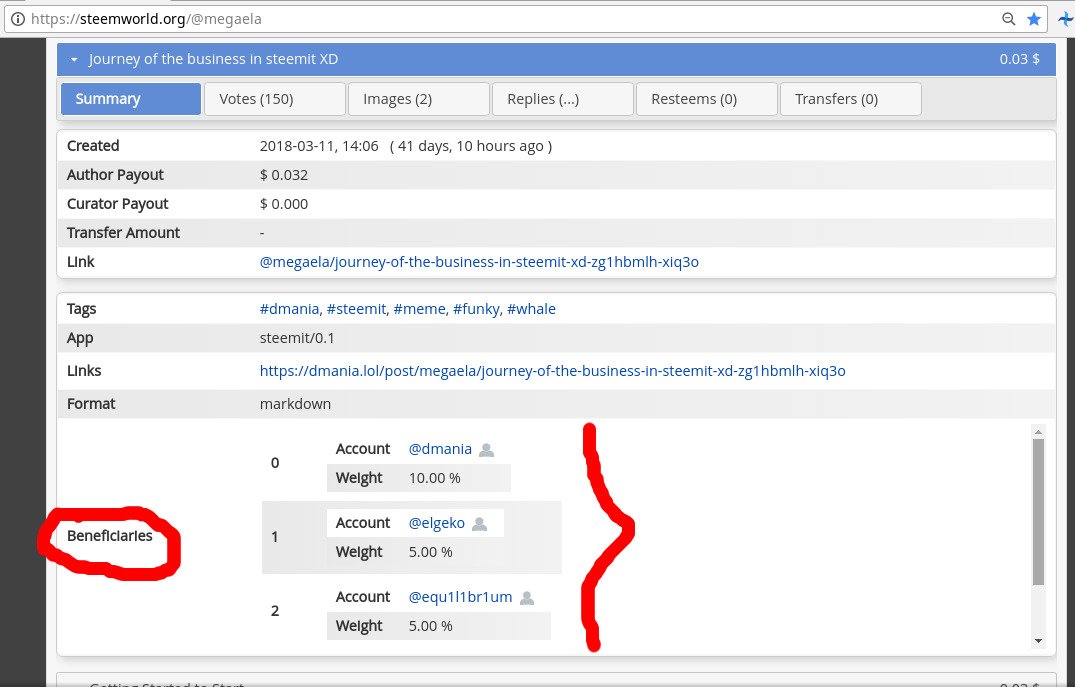Select the Curator Payout value $ 0.000
This screenshot has height=687, width=1075.
284,204
